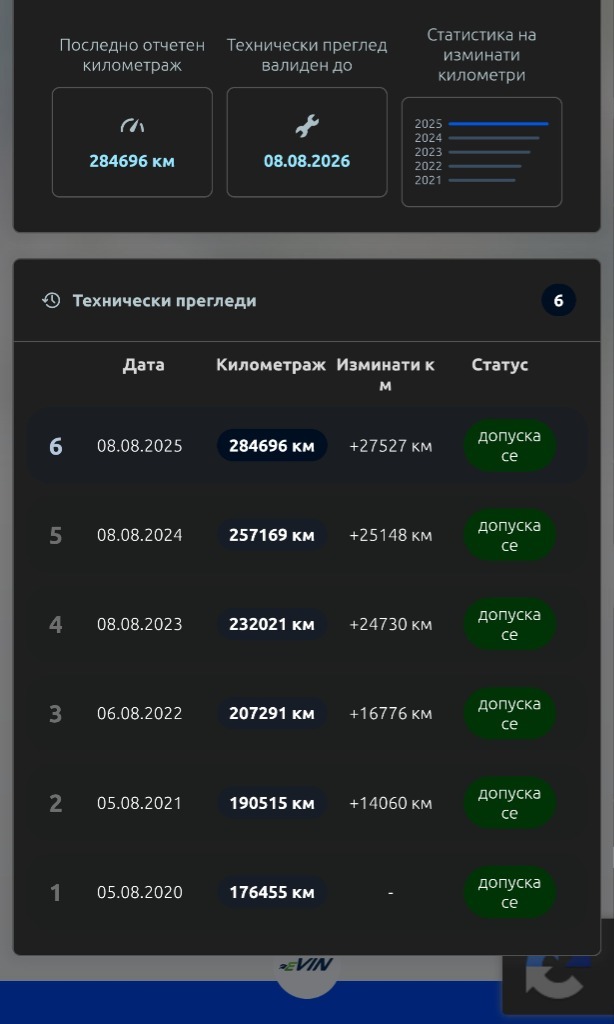Viewport: 614px width, 1024px height.
Task: Click row number 5 in the inspections list
Action: tap(56, 536)
